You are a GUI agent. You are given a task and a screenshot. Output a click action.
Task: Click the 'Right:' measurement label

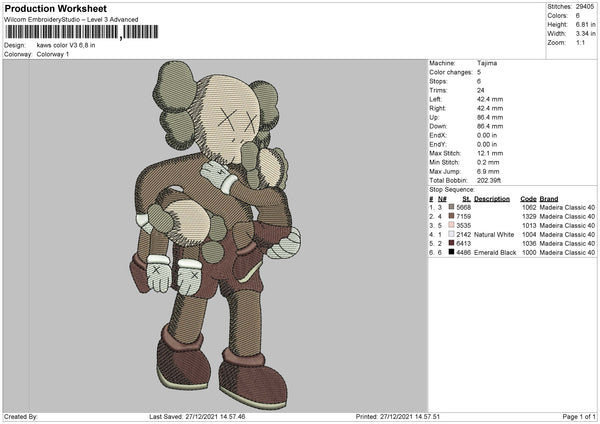437,108
